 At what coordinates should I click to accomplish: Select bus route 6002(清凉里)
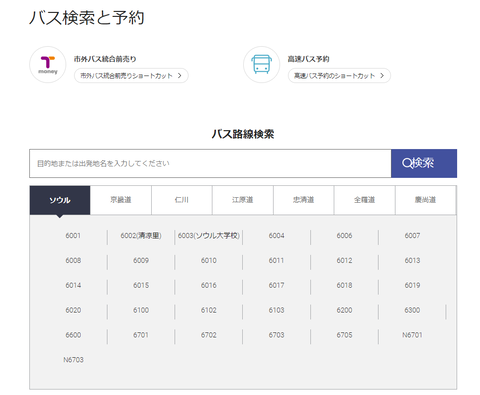pos(141,236)
